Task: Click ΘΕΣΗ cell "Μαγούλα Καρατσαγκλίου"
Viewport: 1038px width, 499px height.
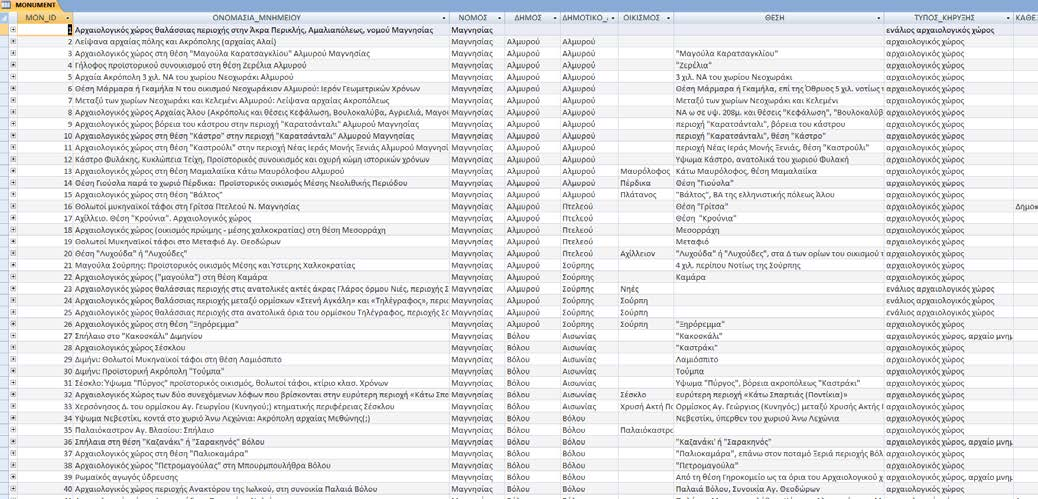Action: pyautogui.click(x=779, y=54)
